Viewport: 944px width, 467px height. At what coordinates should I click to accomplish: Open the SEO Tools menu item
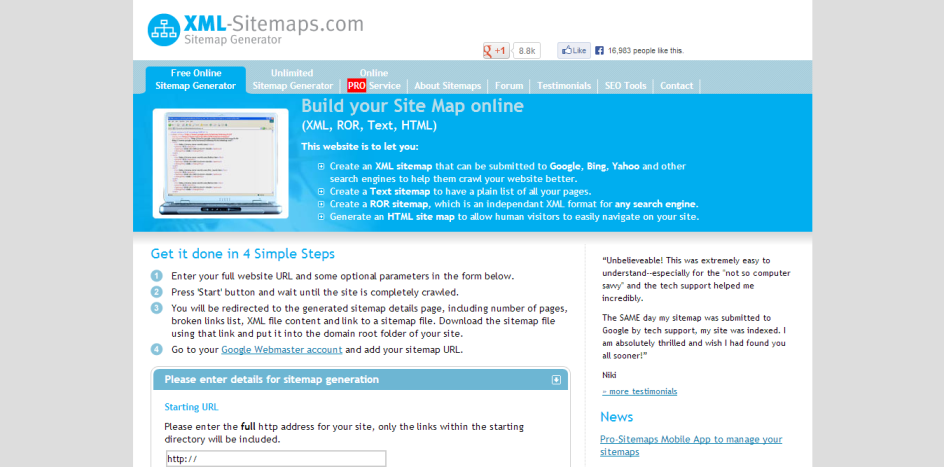(626, 85)
